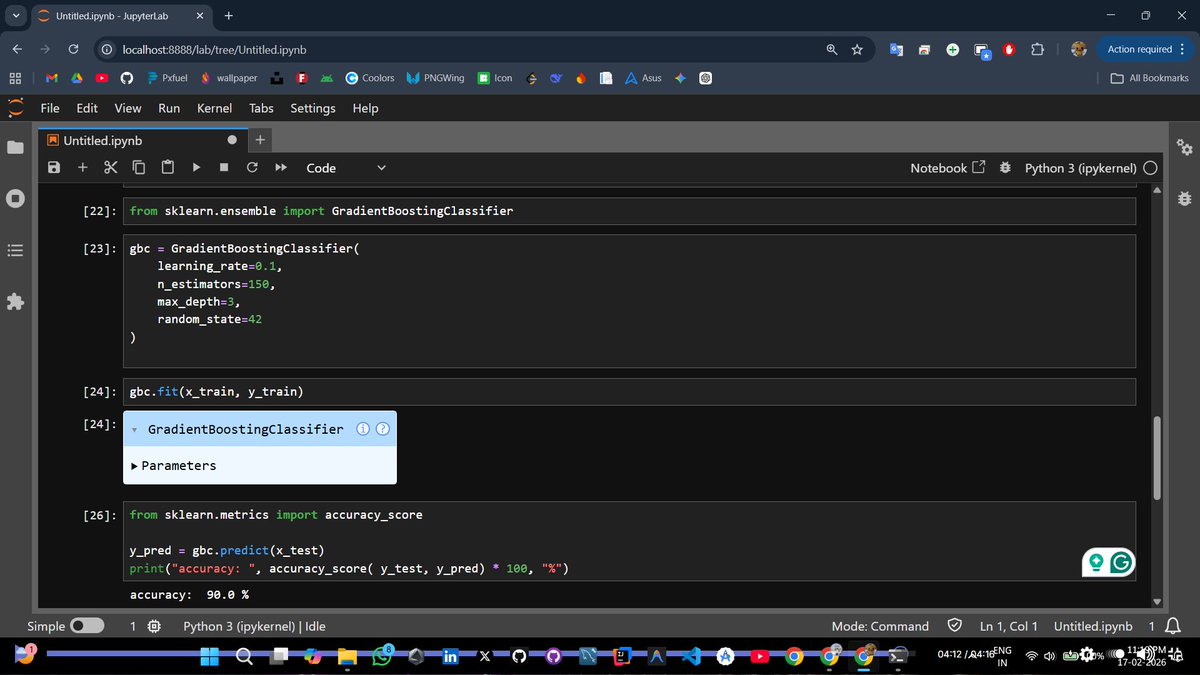Click the address bar localhost URL

214,49
